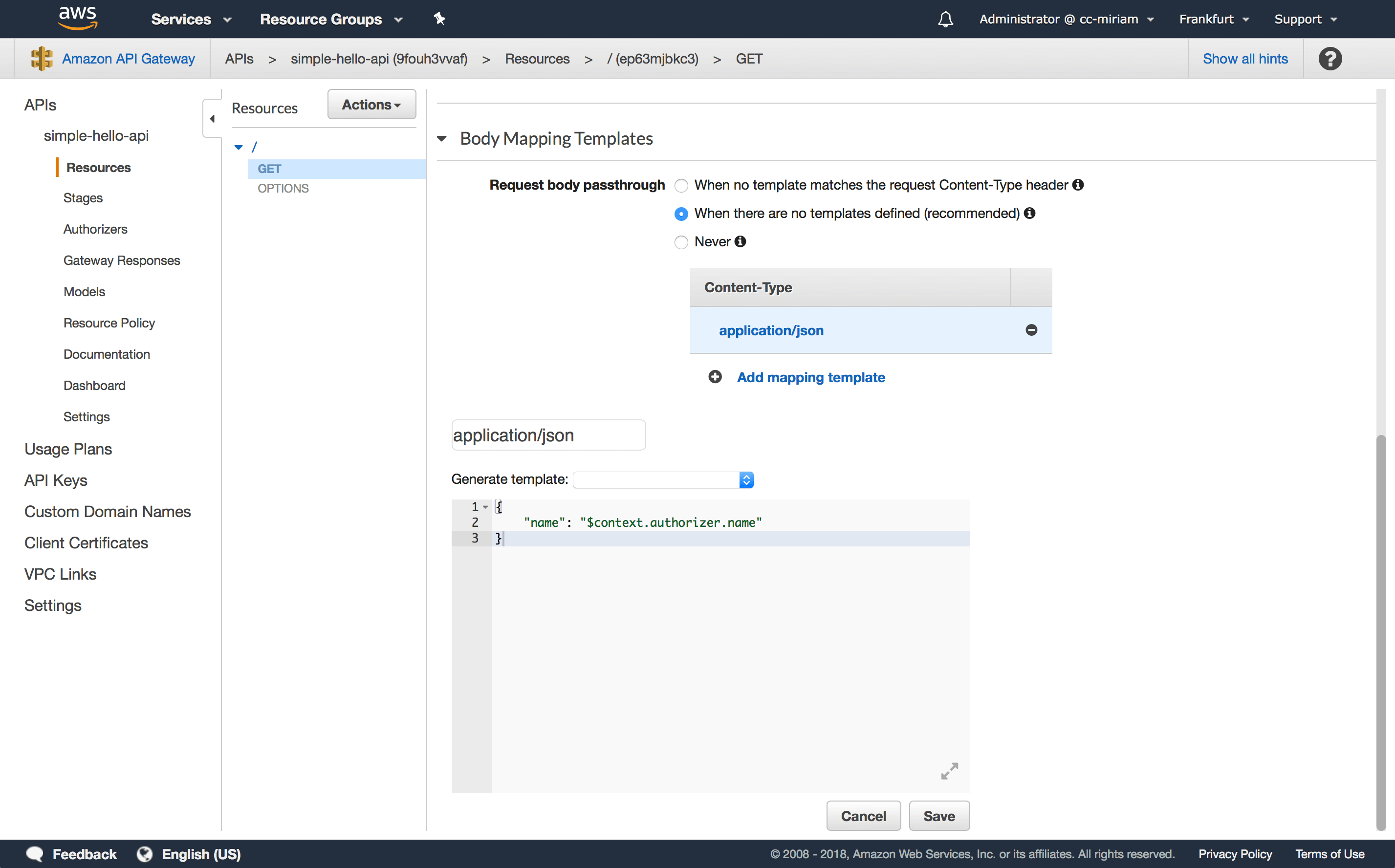Click Show all hints link
This screenshot has width=1395, height=868.
coord(1244,59)
